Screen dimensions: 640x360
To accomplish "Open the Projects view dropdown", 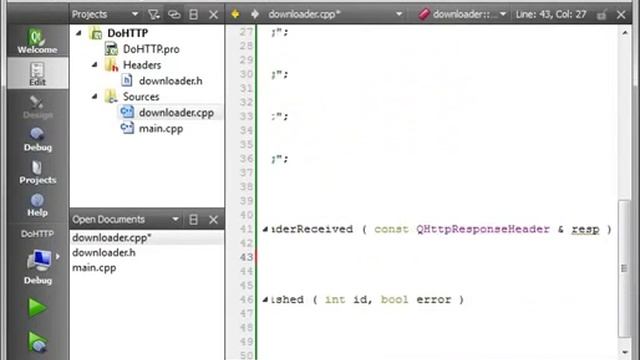I will click(135, 14).
